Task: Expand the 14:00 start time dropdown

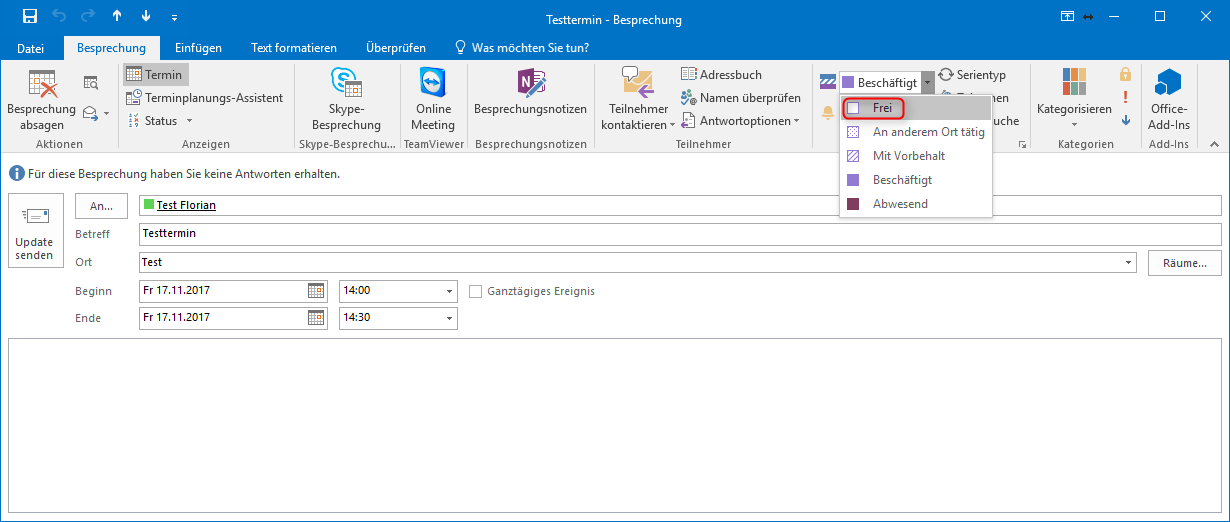Action: (450, 291)
